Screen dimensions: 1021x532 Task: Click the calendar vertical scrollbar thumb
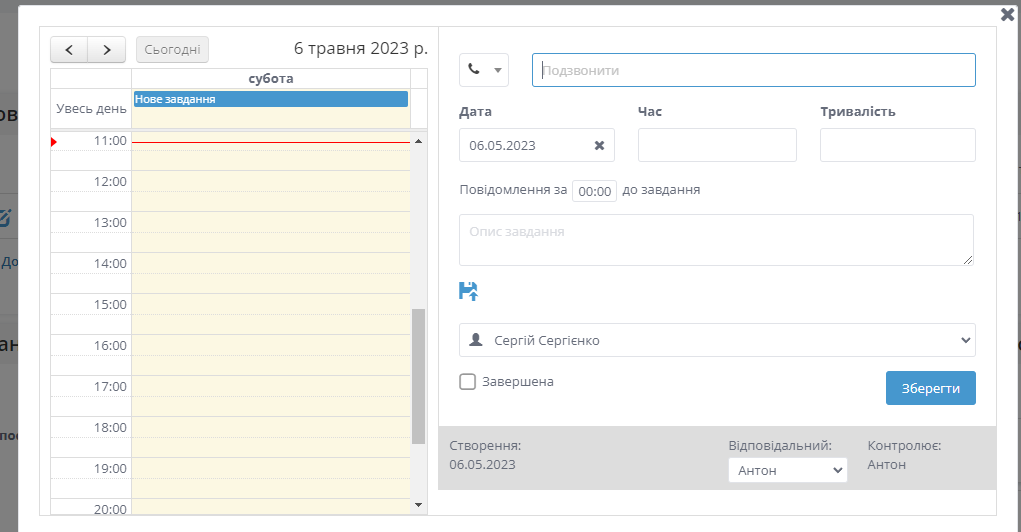(418, 375)
